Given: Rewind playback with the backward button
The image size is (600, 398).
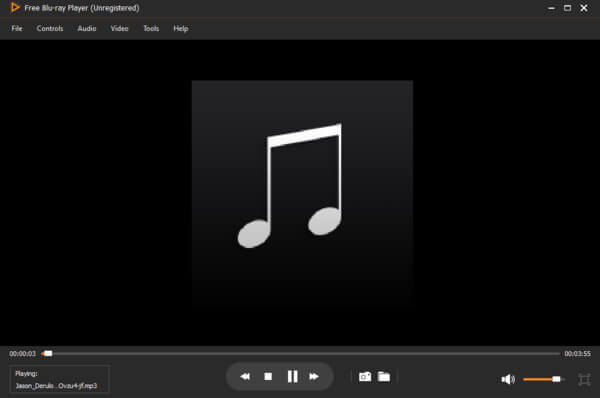Looking at the screenshot, I should click(x=245, y=377).
